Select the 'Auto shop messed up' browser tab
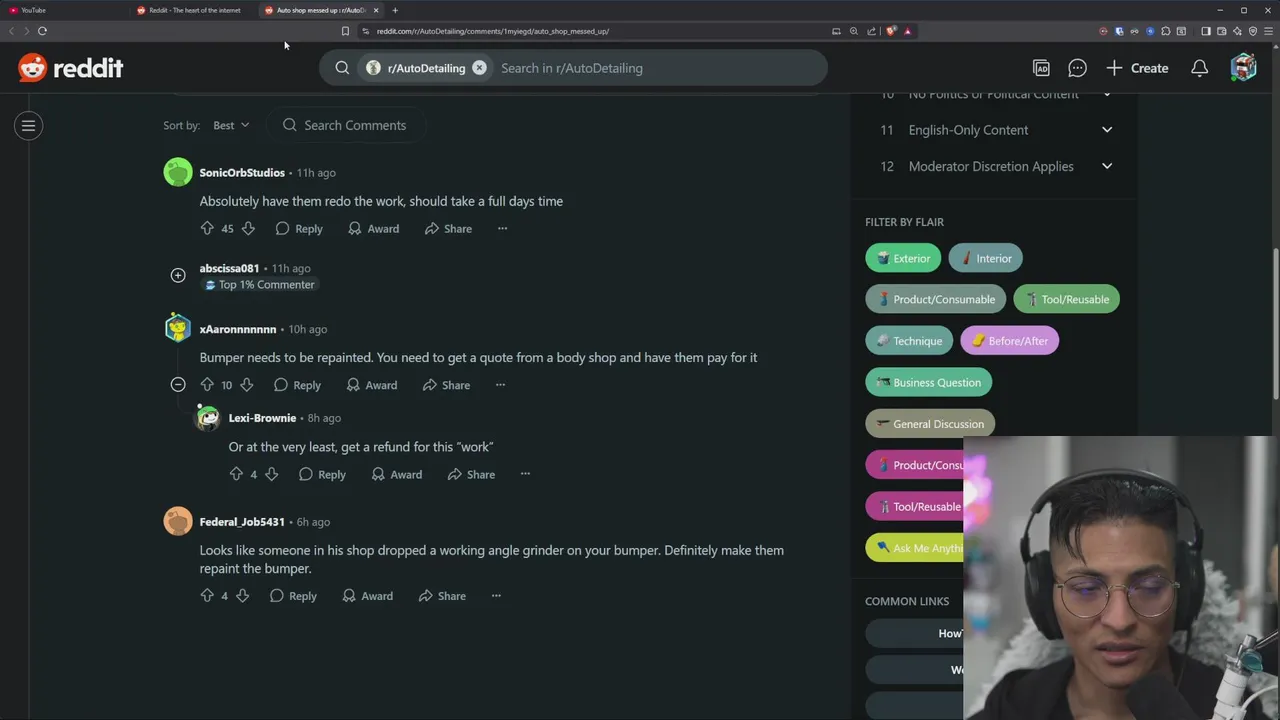Viewport: 1280px width, 720px height. point(321,10)
